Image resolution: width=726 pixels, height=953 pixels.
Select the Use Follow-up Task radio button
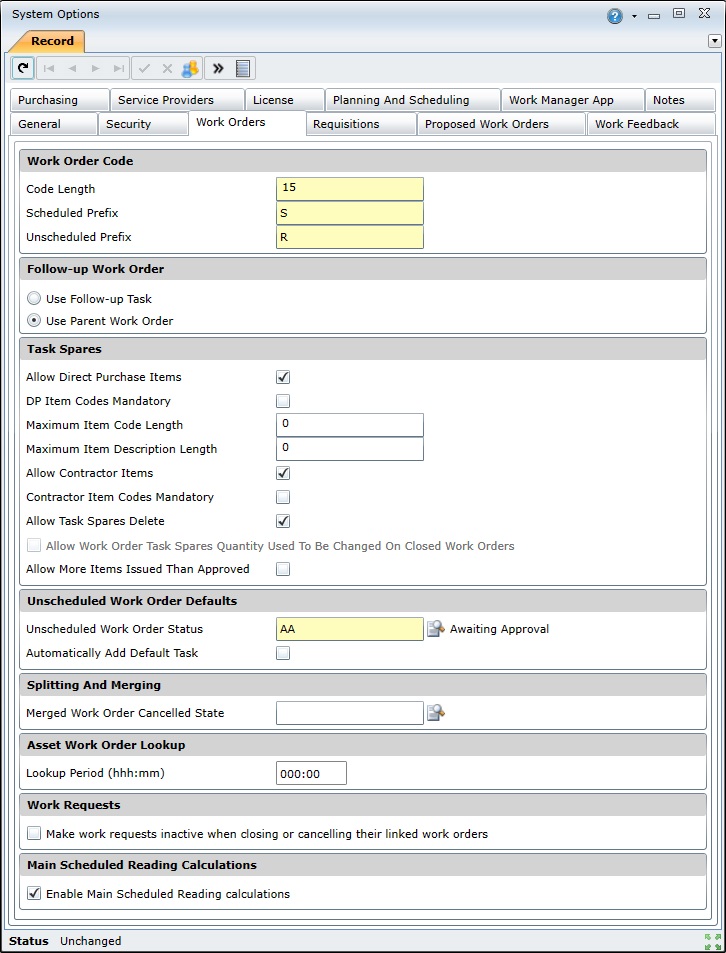click(x=35, y=299)
